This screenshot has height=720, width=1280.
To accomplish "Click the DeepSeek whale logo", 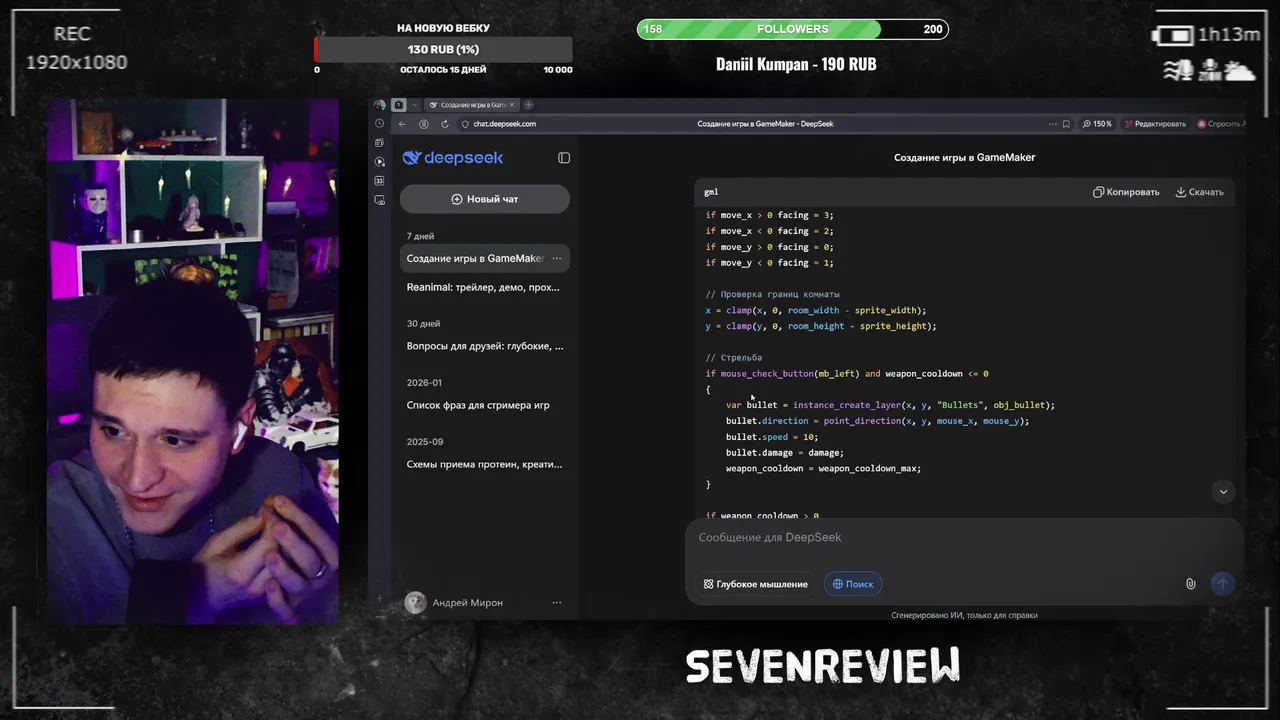I will click(410, 158).
